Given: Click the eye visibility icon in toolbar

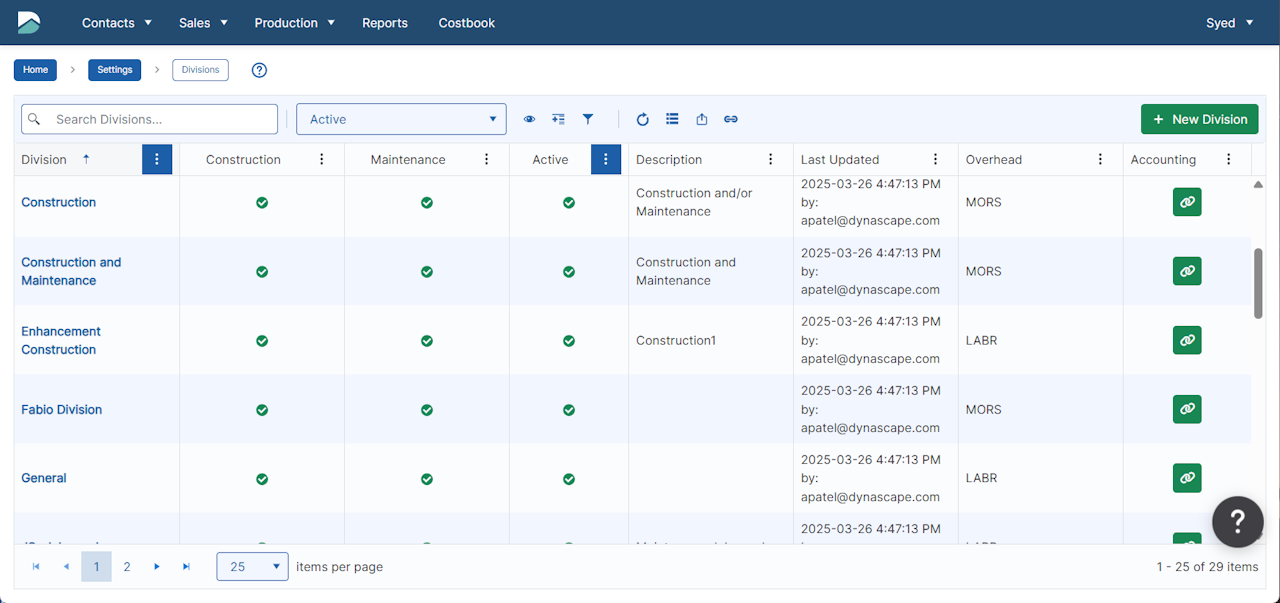Looking at the screenshot, I should [529, 119].
